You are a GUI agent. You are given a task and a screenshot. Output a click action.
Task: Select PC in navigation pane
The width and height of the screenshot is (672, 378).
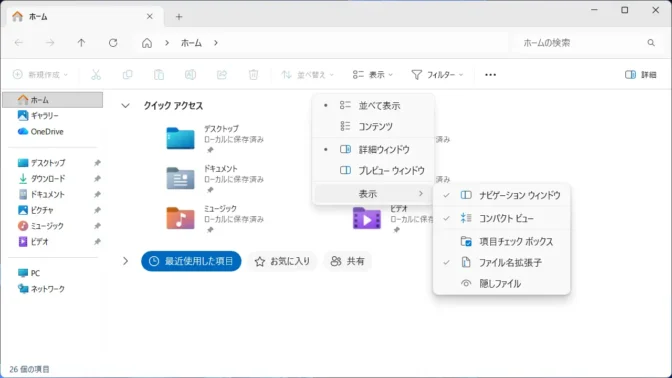pos(29,273)
